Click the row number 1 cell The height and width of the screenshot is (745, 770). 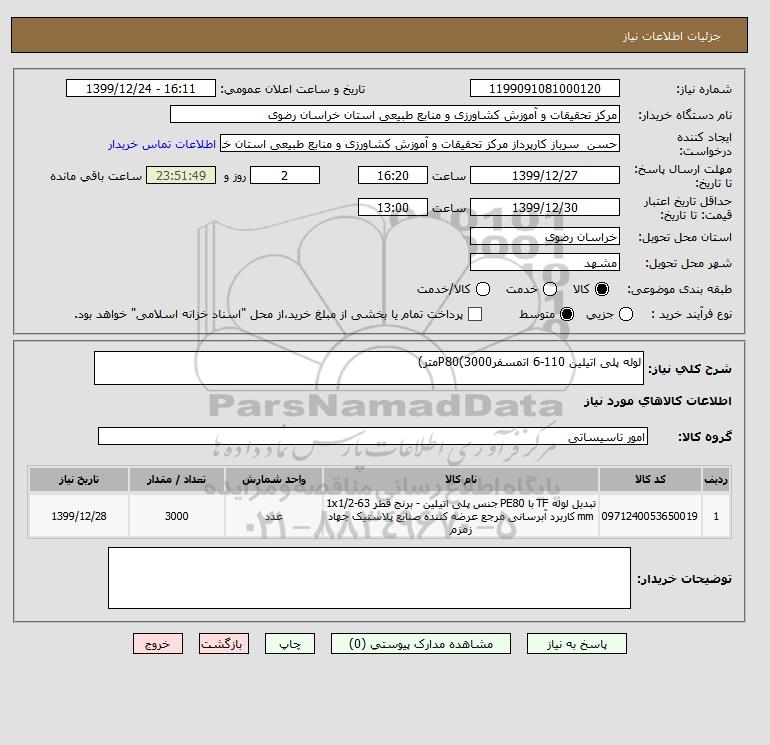pyautogui.click(x=716, y=516)
